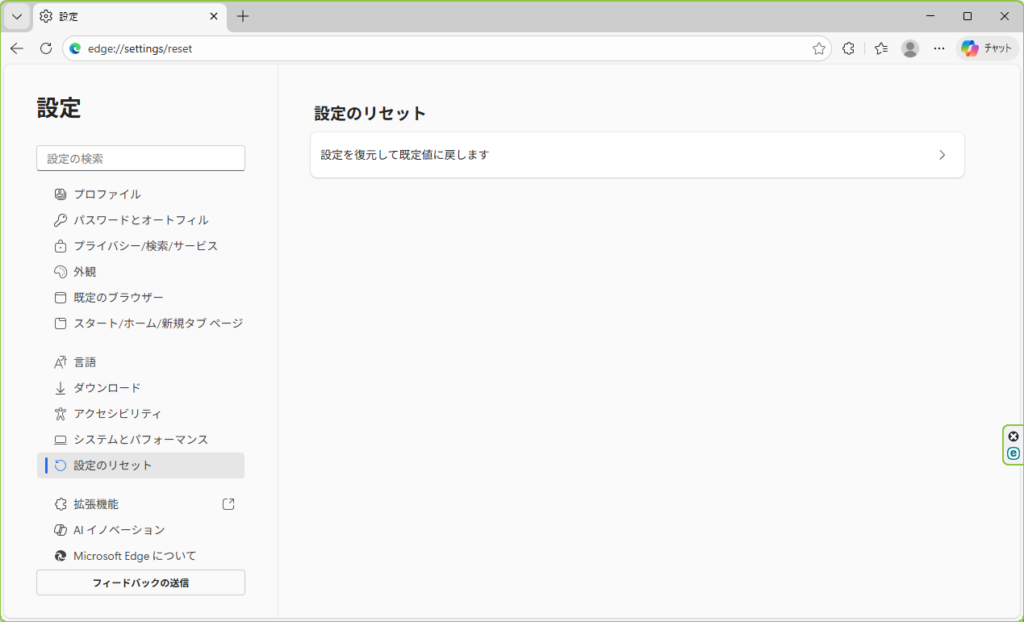Open the tab actions chevron at top left
Image resolution: width=1024 pixels, height=622 pixels.
click(16, 16)
